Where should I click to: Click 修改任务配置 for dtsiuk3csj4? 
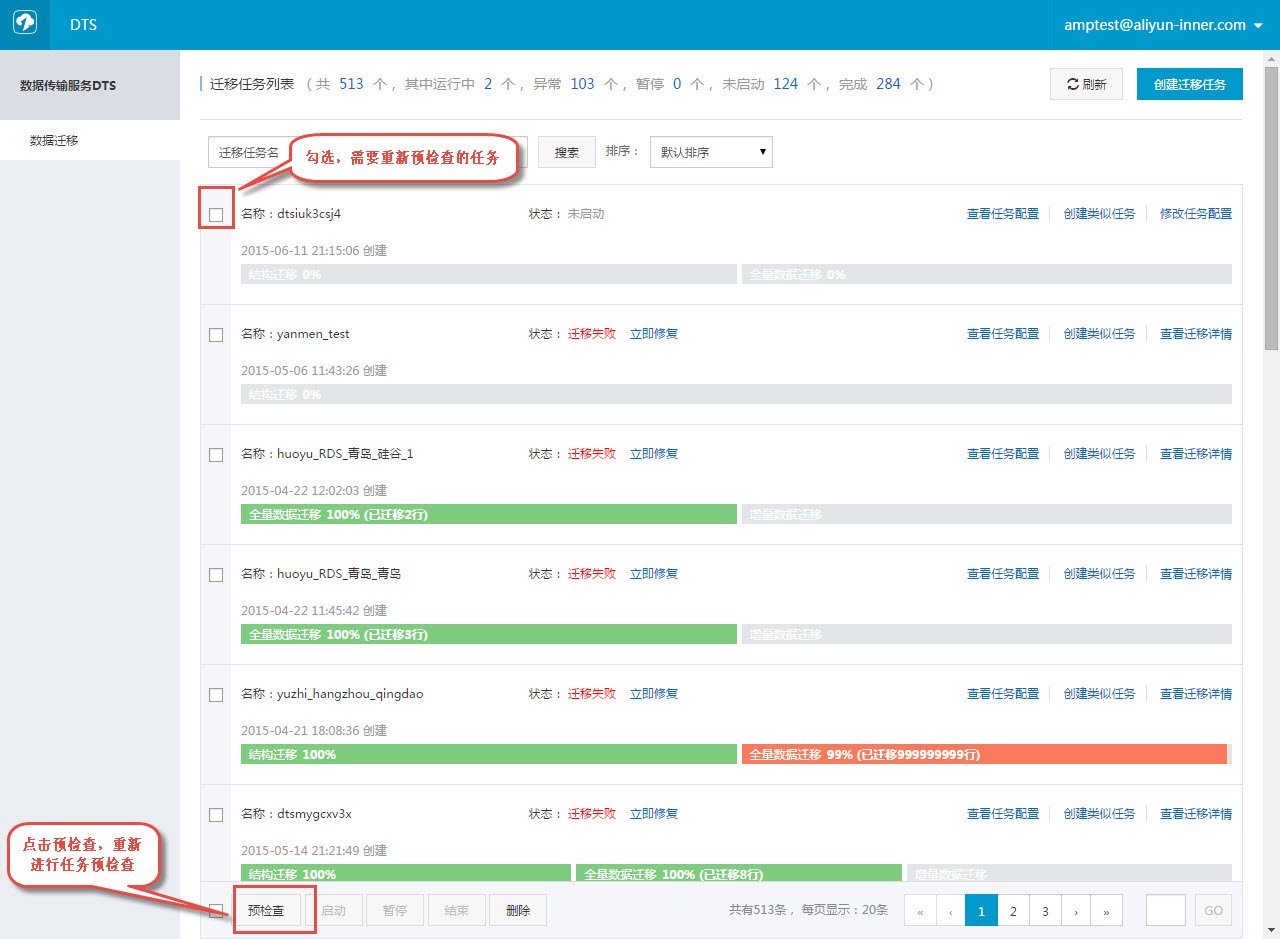point(1196,214)
